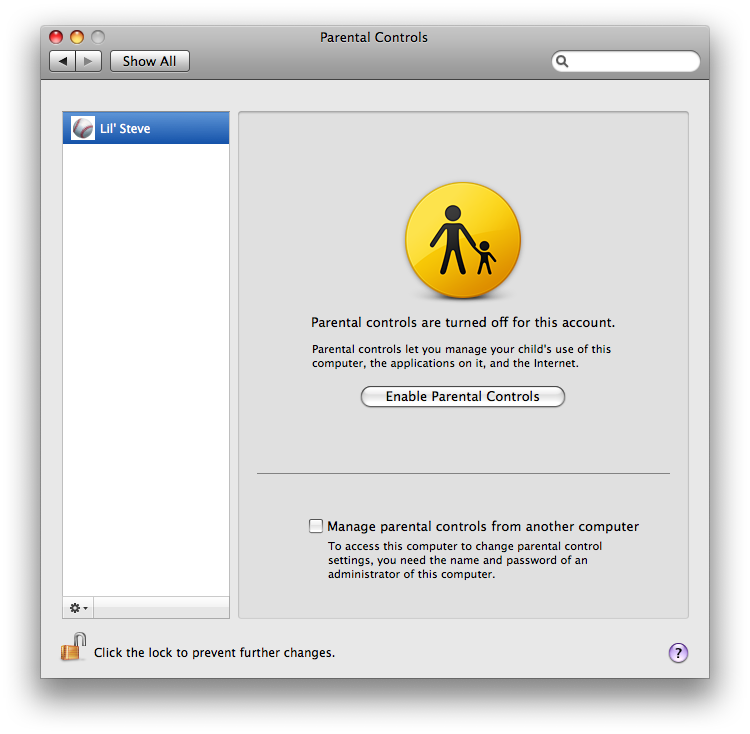This screenshot has height=734, width=750.
Task: Click Lil' Steve's baseball avatar picture
Action: pos(83,128)
